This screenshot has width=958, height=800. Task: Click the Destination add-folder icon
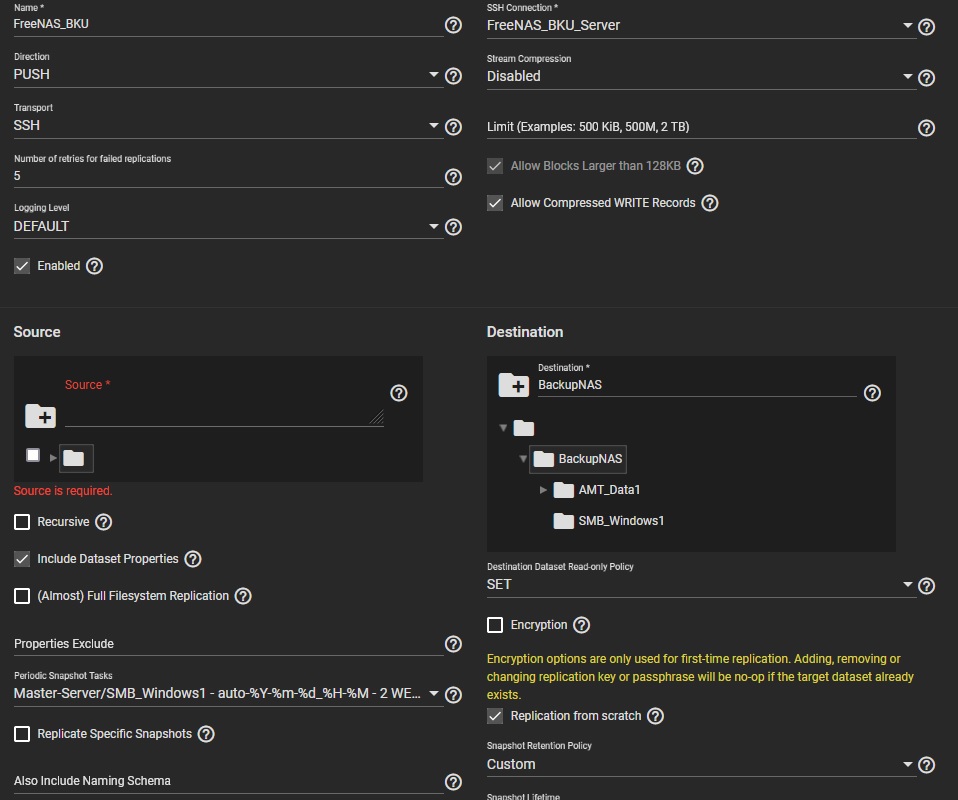tap(513, 385)
